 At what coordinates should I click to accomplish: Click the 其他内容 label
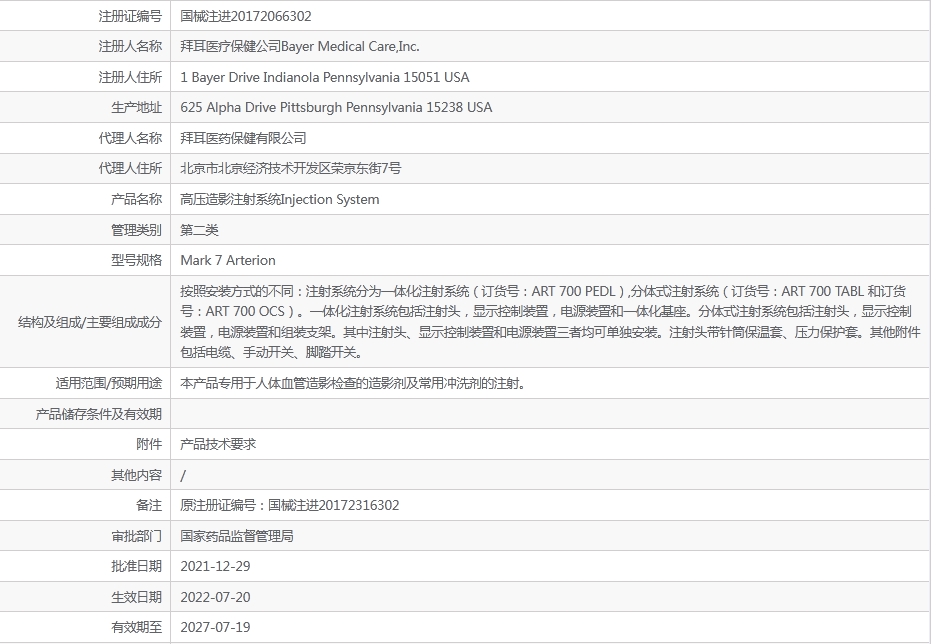[x=136, y=475]
